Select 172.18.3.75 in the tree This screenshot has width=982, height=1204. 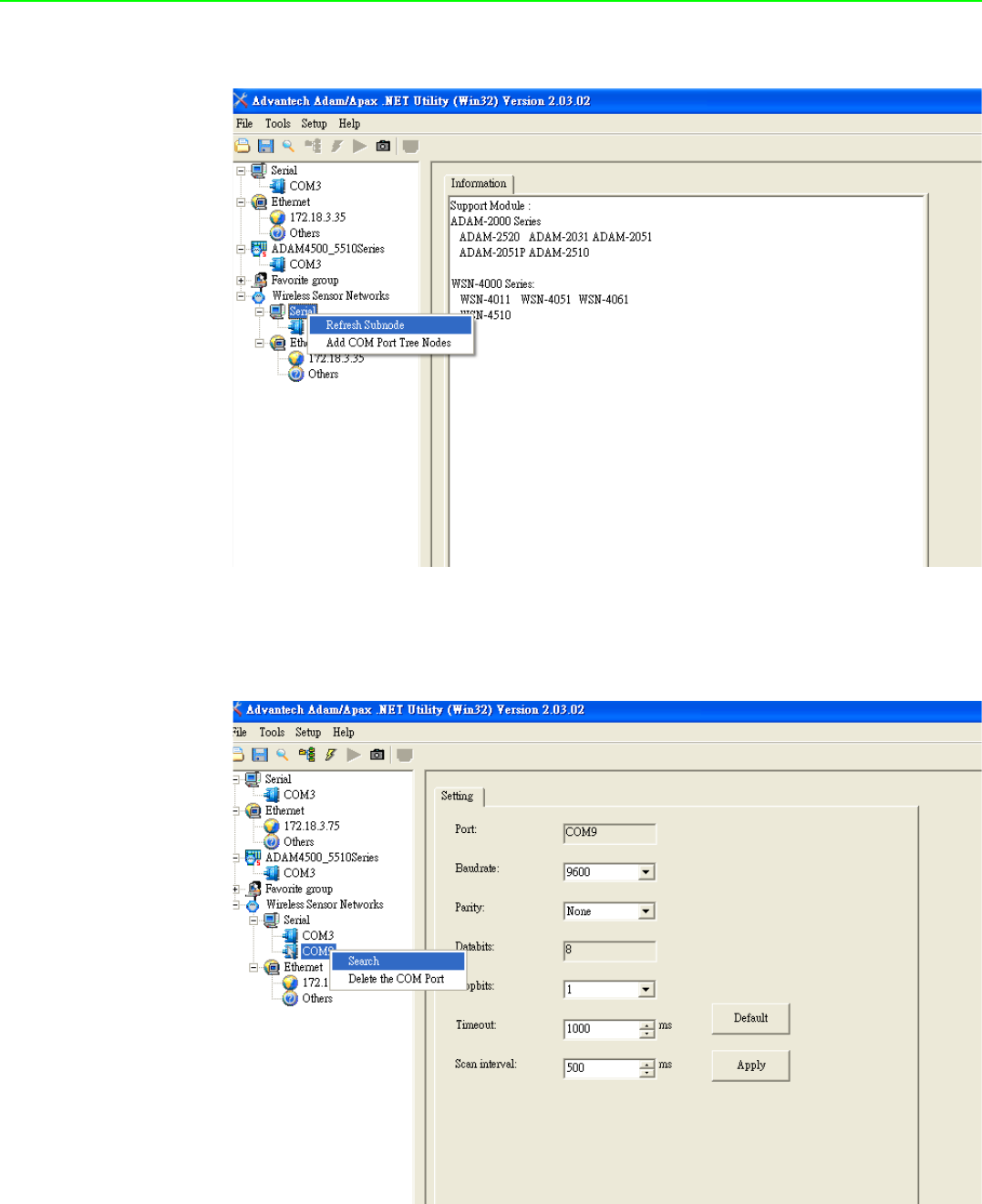pyautogui.click(x=312, y=827)
